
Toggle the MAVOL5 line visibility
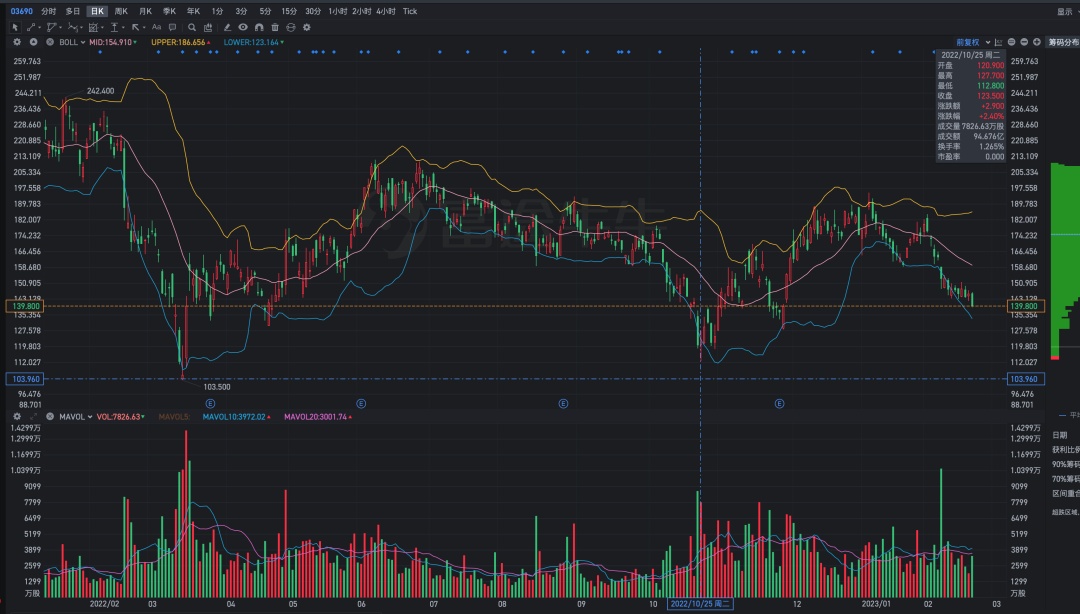pos(174,416)
